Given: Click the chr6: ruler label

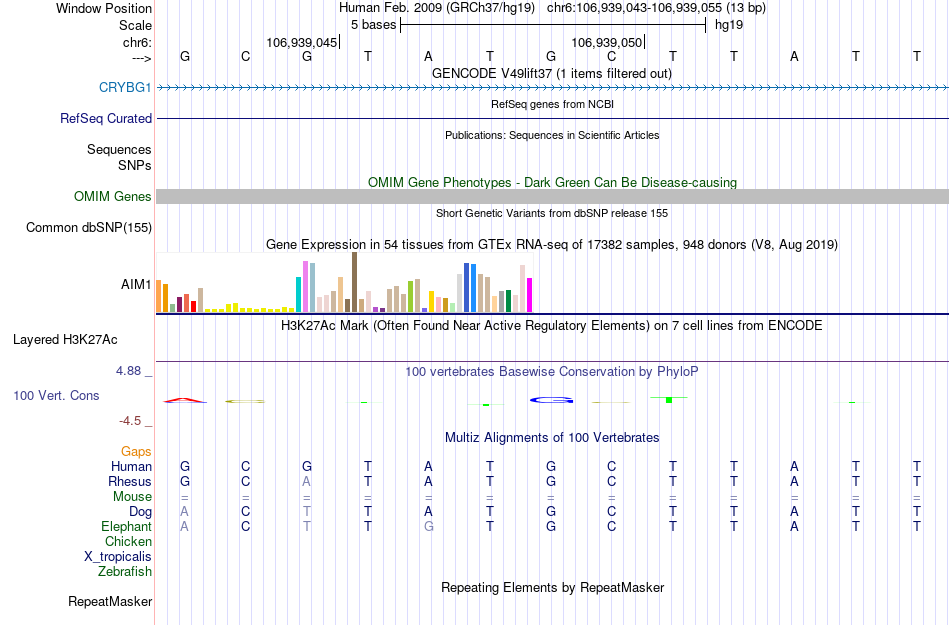Looking at the screenshot, I should point(137,42).
